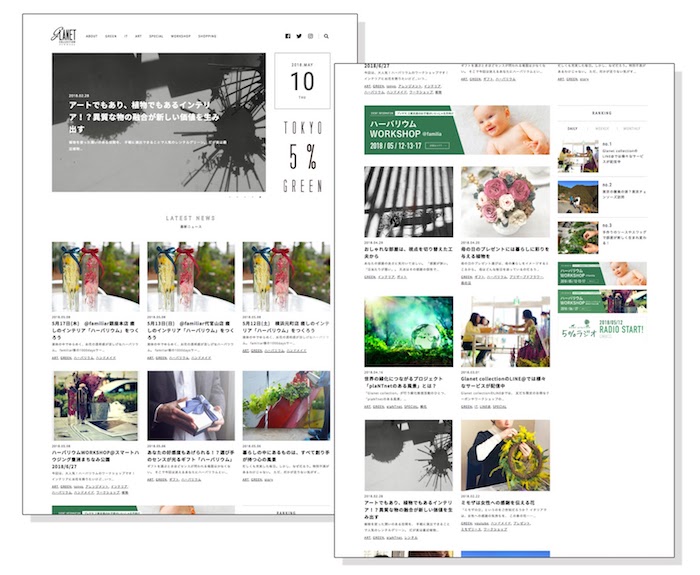Viewport: 700px width, 575px height.
Task: Open the Twitter bird icon in the header
Action: [300, 36]
